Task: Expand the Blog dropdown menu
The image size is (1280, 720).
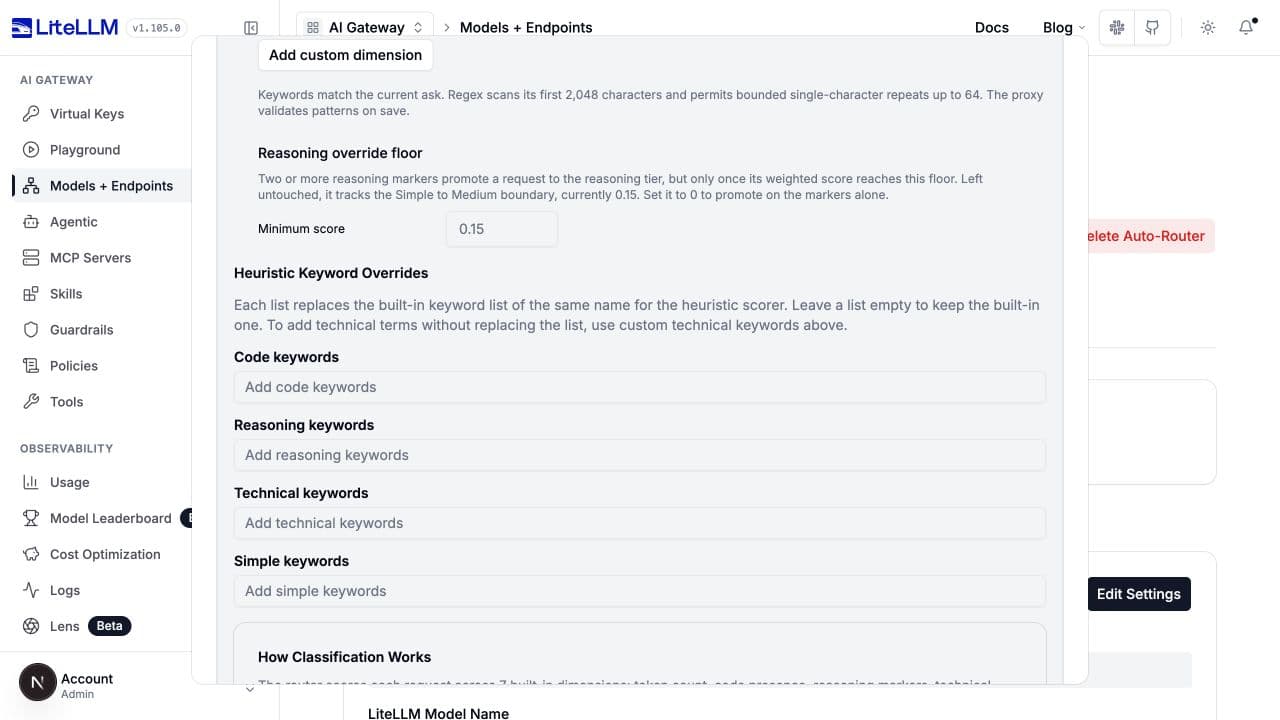Action: coord(1064,28)
